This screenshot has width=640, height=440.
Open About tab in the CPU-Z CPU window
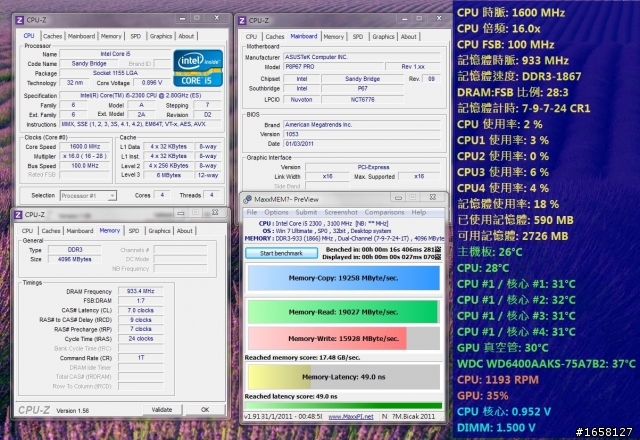click(186, 36)
